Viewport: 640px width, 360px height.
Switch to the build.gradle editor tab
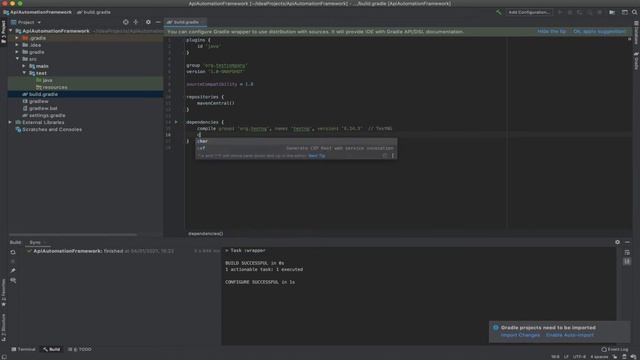point(185,22)
